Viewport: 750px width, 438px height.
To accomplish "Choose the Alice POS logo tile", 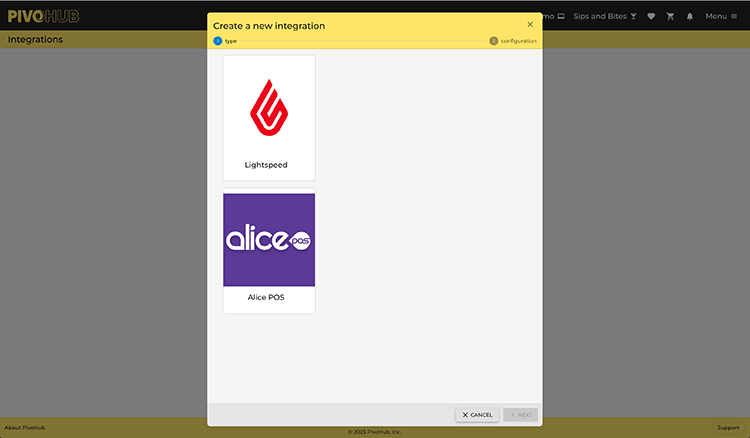I will coord(268,241).
